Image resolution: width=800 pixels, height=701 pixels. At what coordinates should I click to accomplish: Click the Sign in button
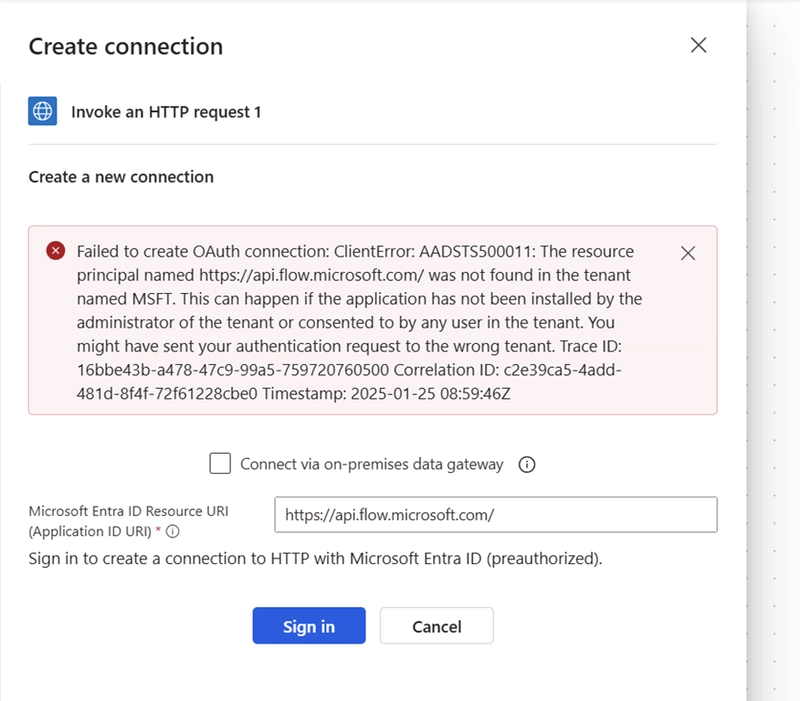click(x=309, y=625)
